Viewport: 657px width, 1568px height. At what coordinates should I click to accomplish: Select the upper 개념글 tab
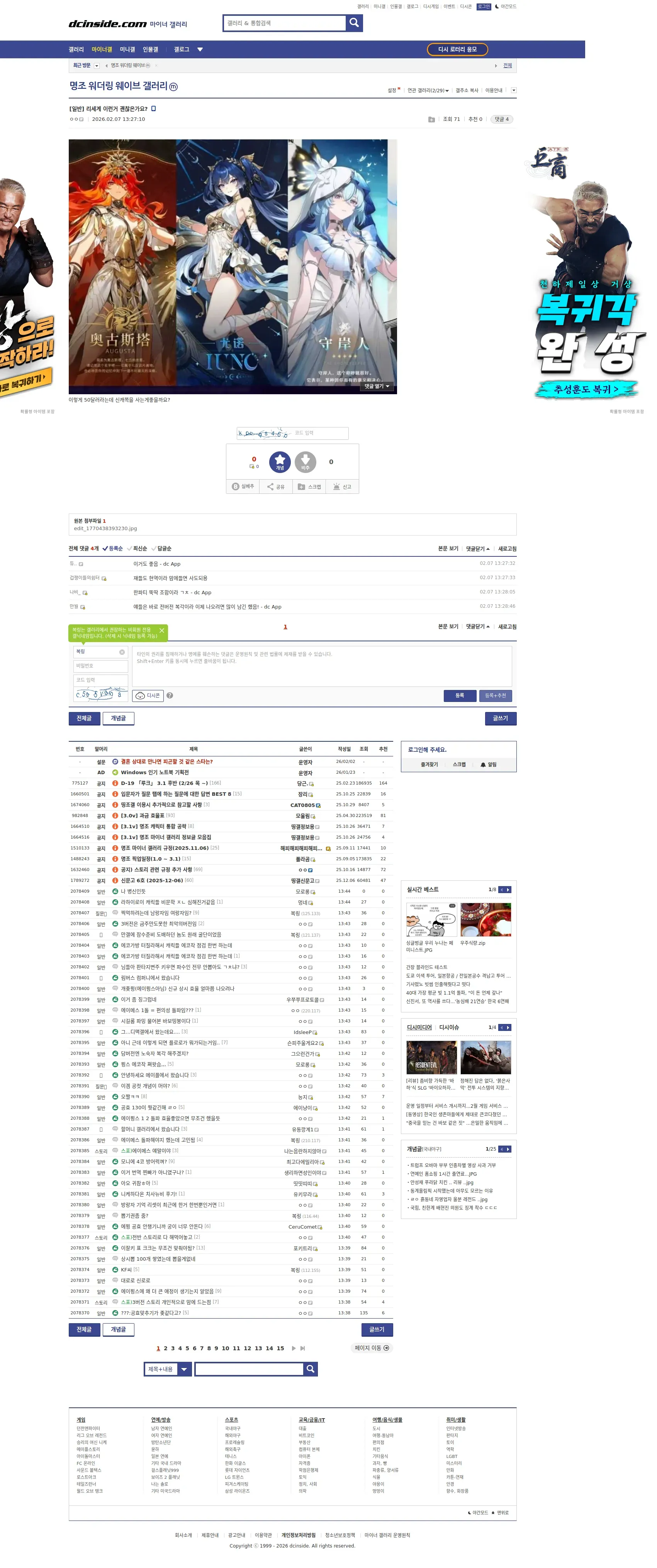pos(118,719)
